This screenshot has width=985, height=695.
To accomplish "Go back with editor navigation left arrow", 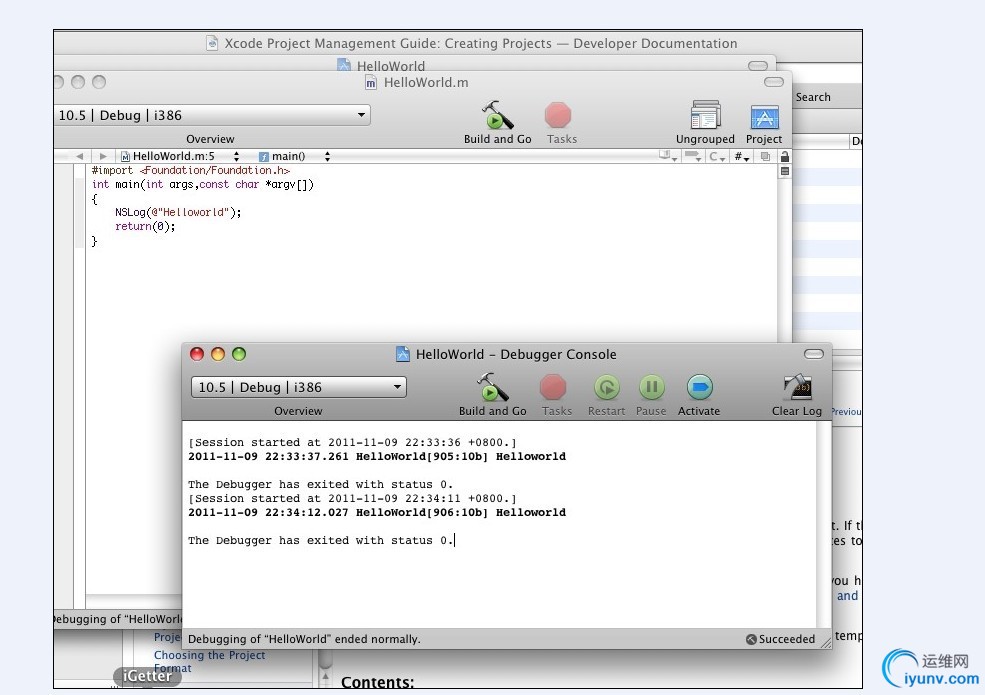I will [80, 156].
